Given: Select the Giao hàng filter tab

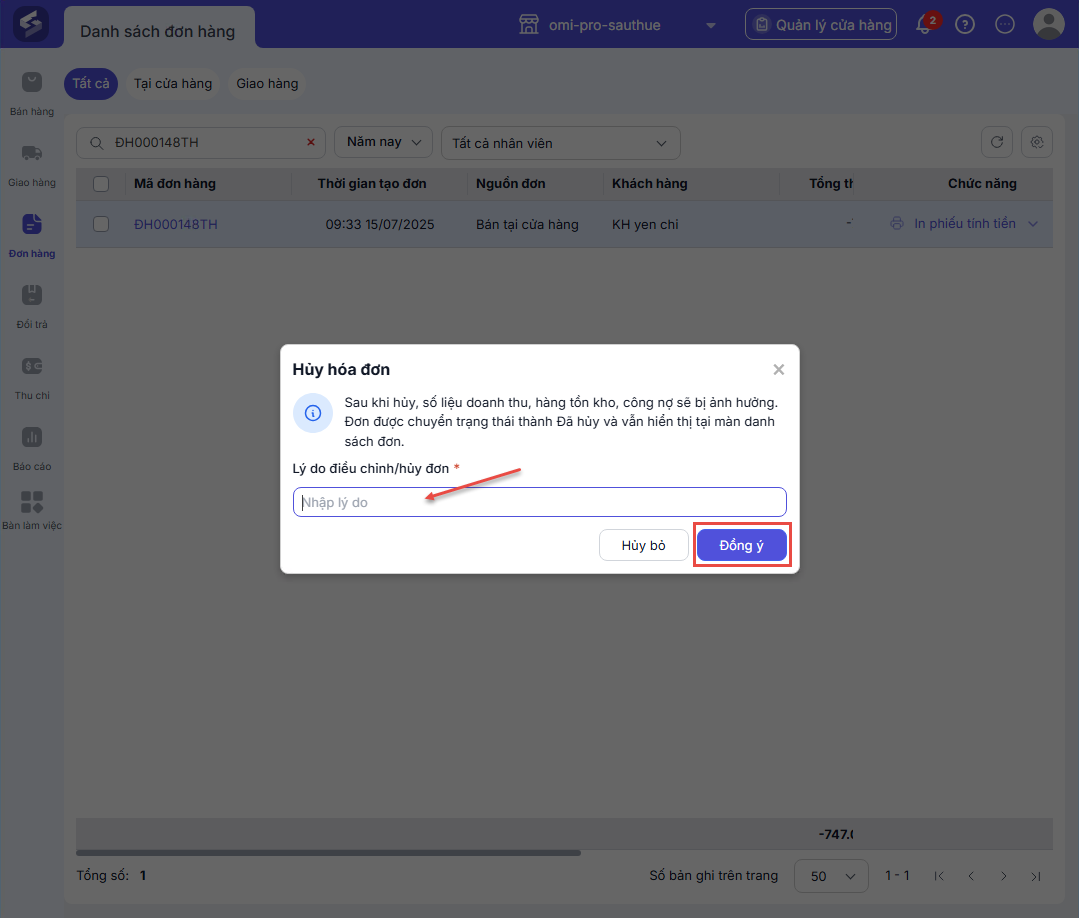Looking at the screenshot, I should [267, 83].
